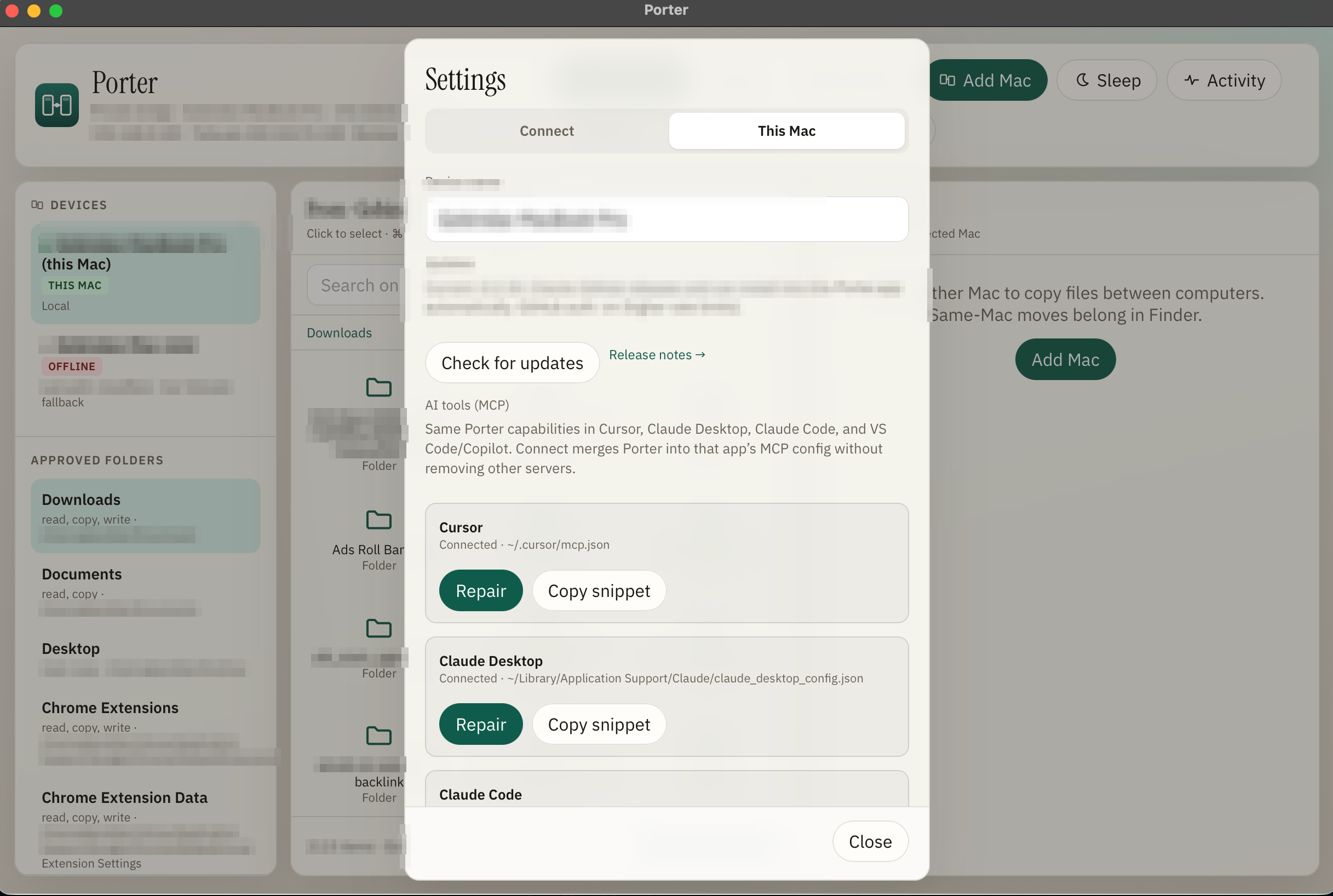Open the Downloads approved folder
Viewport: 1333px width, 896px height.
145,515
